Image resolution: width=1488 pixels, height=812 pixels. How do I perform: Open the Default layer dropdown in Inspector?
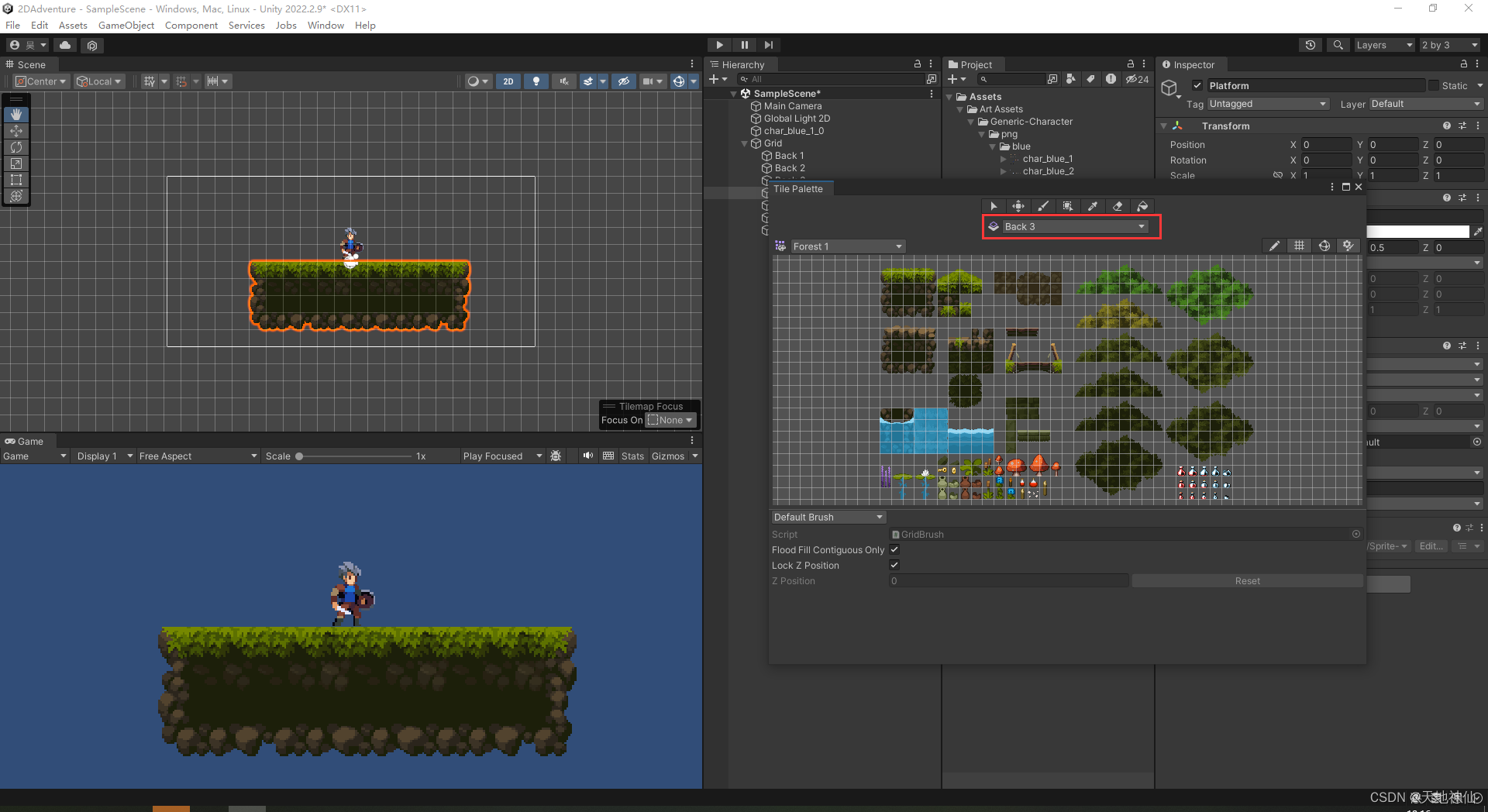click(x=1425, y=104)
